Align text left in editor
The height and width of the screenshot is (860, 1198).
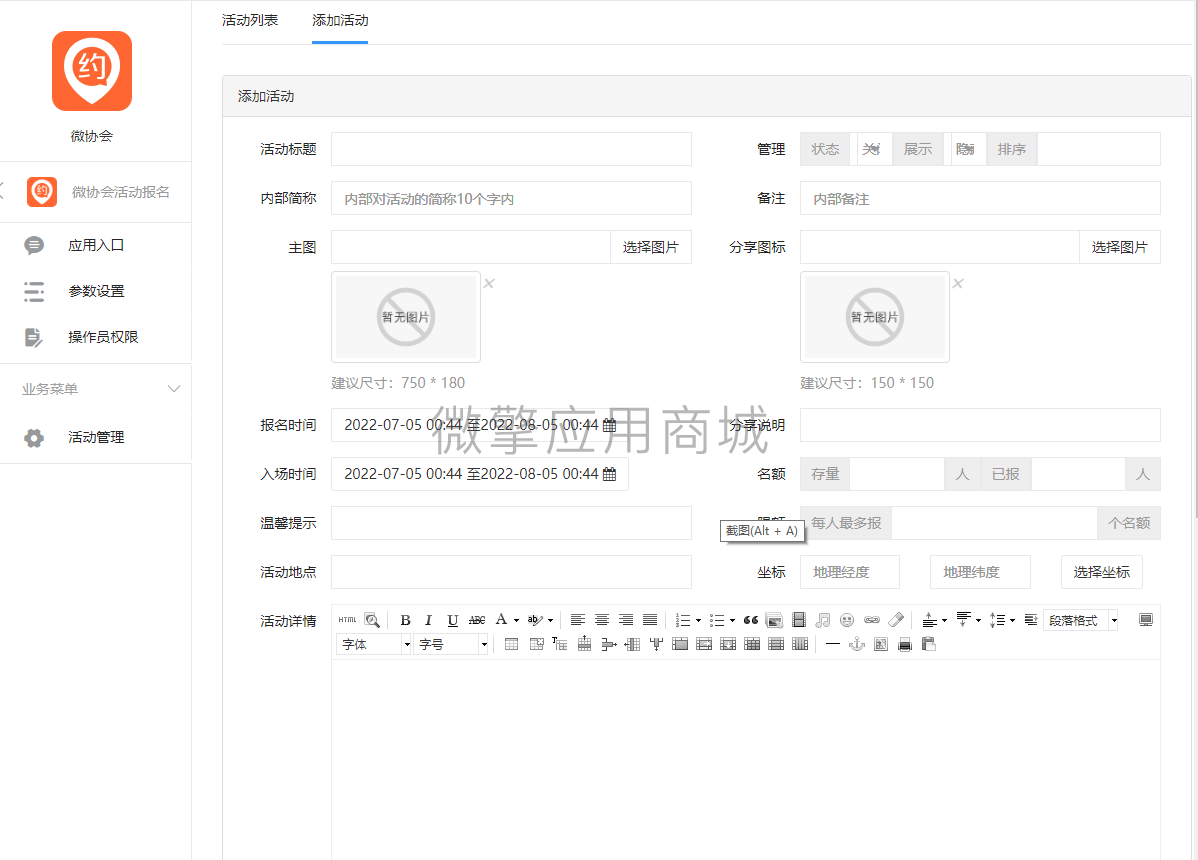click(x=578, y=620)
